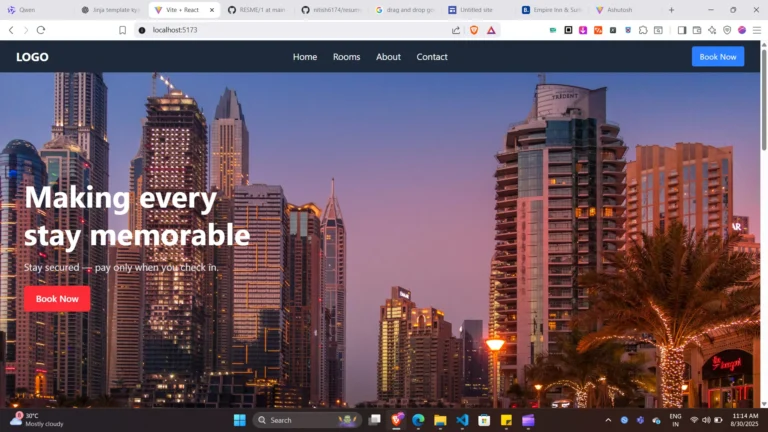Toggle the Brave sidebar panel

coord(682,30)
